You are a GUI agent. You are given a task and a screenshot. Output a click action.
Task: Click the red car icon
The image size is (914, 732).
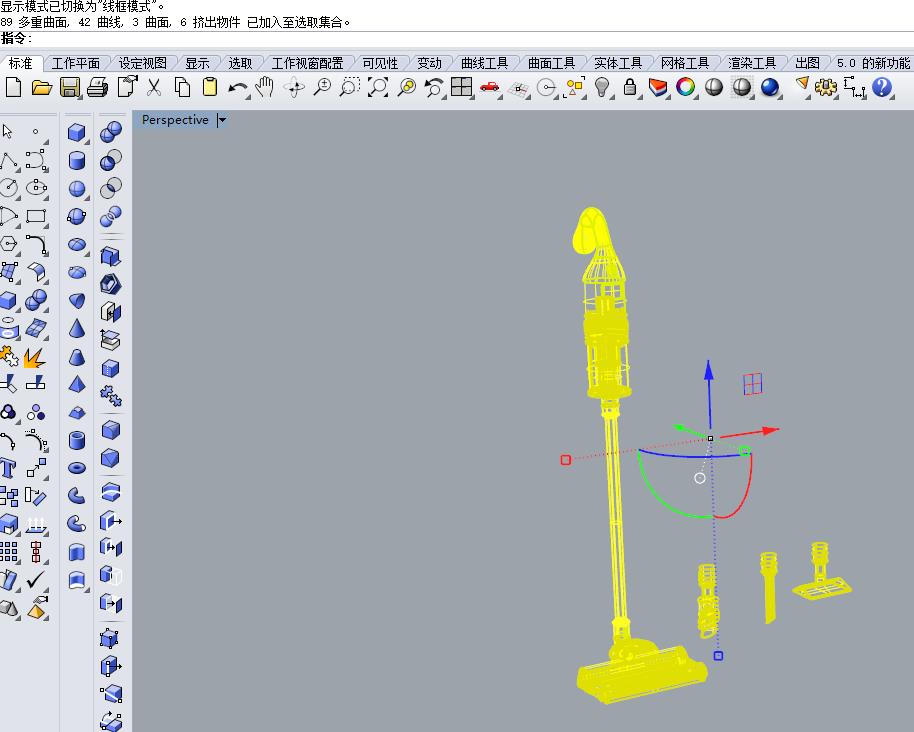[x=490, y=87]
